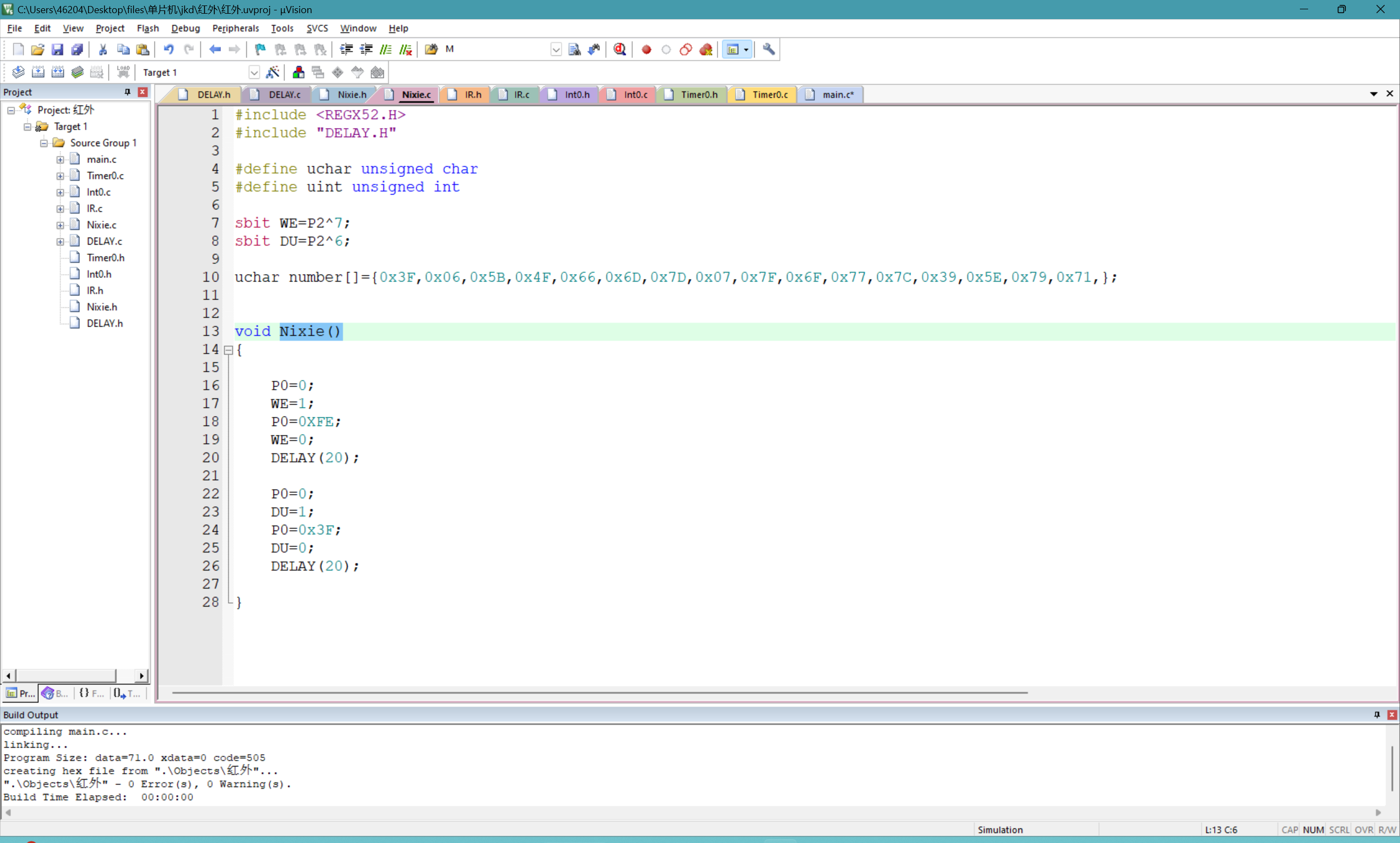Pin the Build Output panel

[1376, 714]
